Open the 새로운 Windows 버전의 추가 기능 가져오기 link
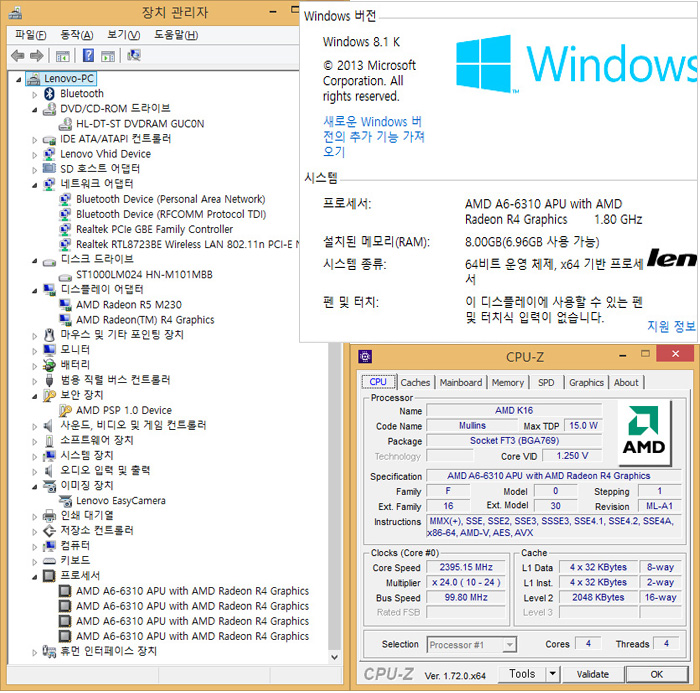The width and height of the screenshot is (700, 693). [373, 137]
